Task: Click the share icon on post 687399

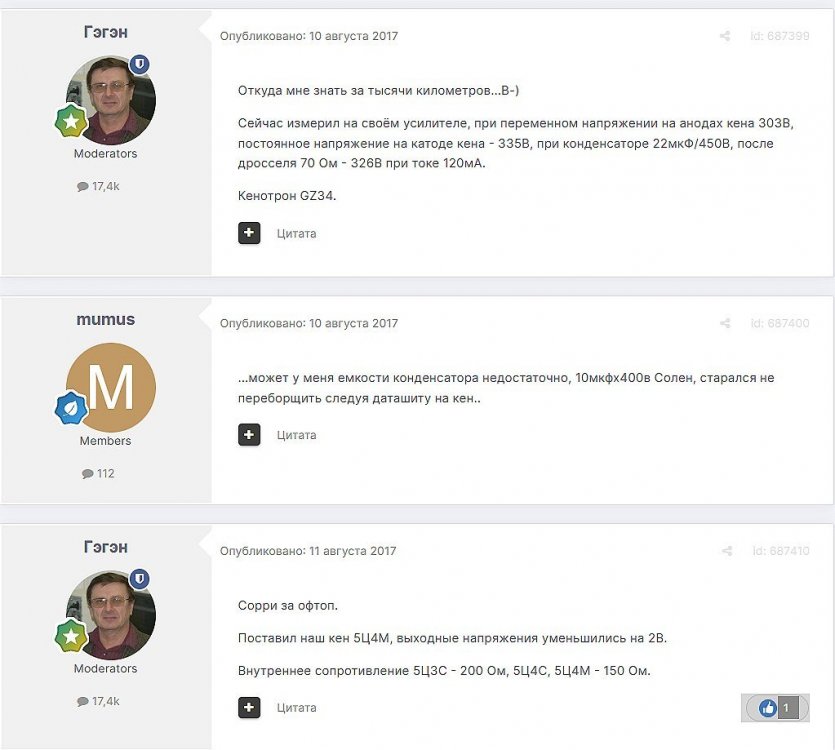Action: tap(725, 36)
